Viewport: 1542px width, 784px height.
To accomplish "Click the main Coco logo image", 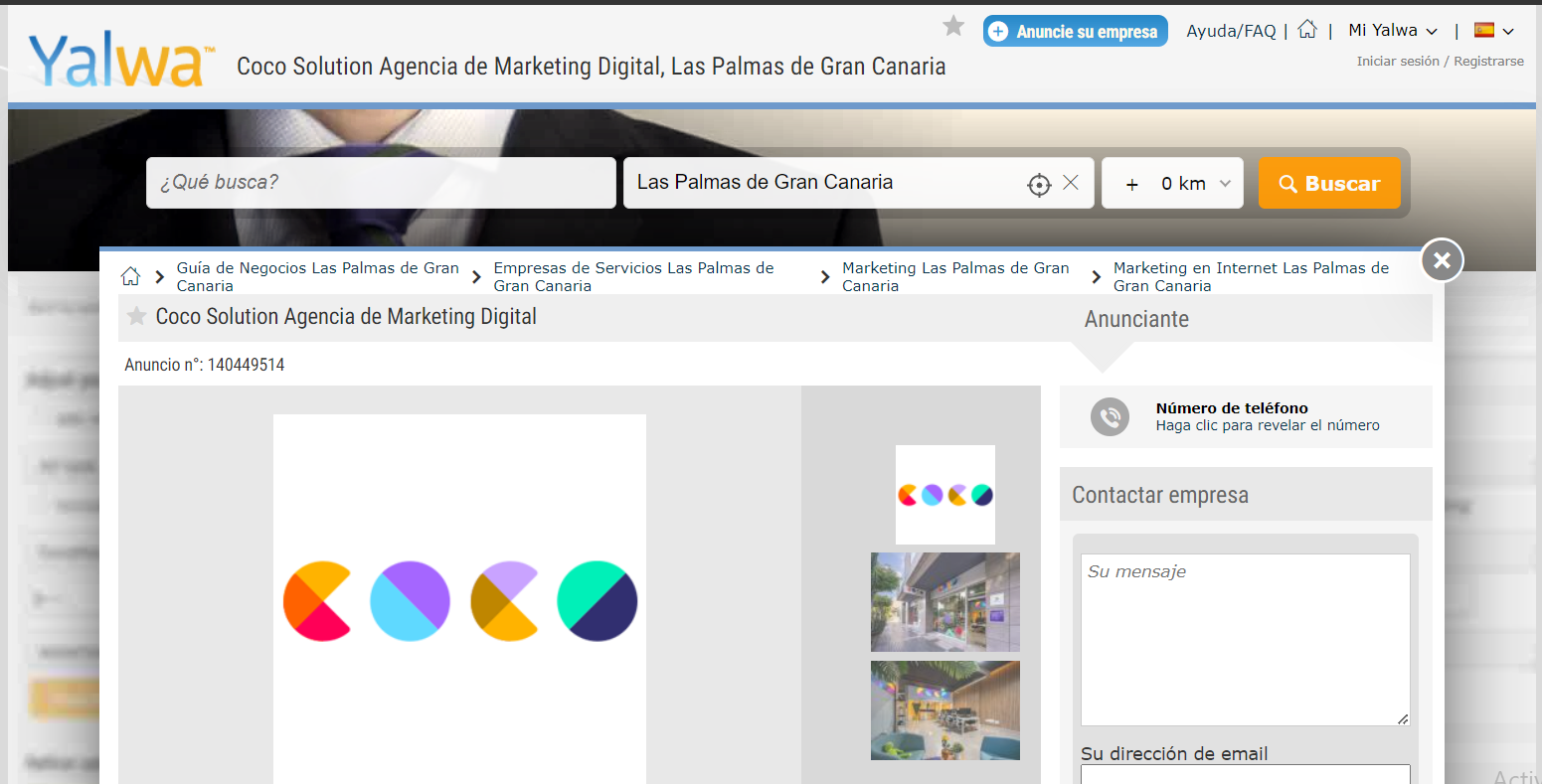I will (x=459, y=599).
